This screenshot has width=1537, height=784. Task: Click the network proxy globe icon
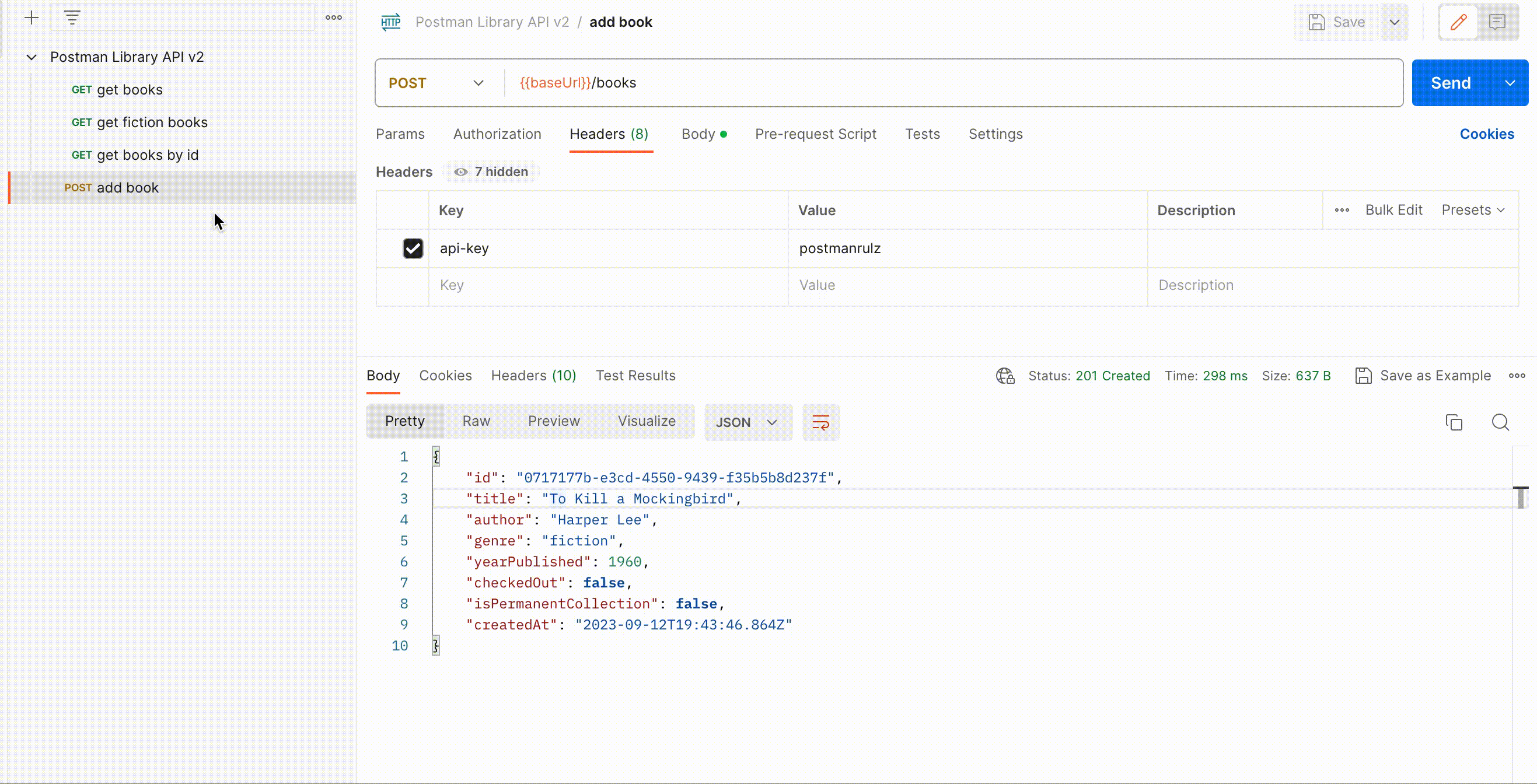coord(1004,376)
